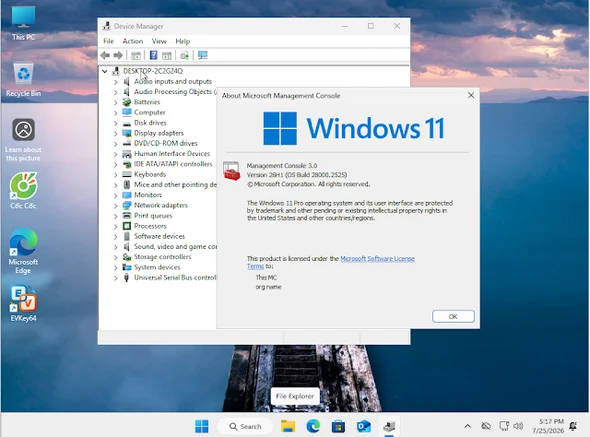
Task: Collapse the DESKTOP-2C2G24Q root node
Action: click(x=105, y=71)
